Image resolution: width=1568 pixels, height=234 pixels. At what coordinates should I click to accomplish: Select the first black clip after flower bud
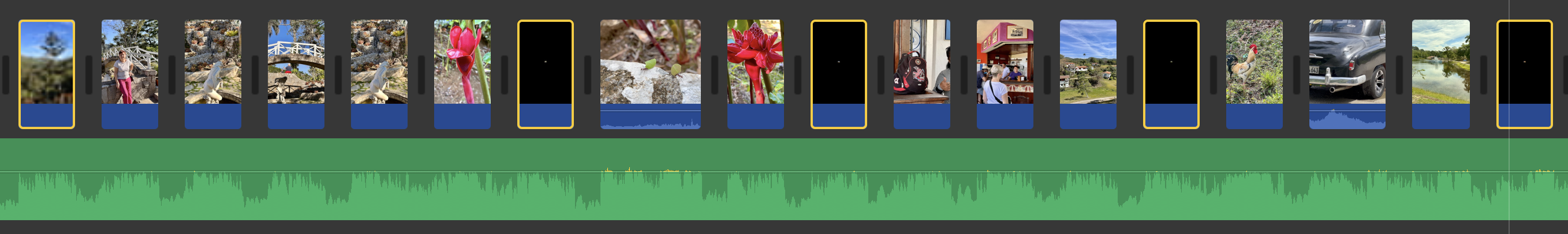[546, 74]
